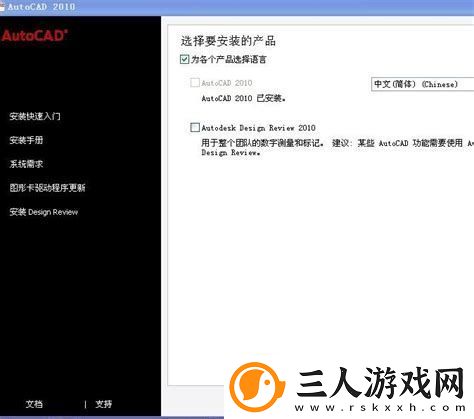The image size is (474, 419).
Task: Click the red AutoCAD logo in the sidebar
Action: tap(34, 35)
